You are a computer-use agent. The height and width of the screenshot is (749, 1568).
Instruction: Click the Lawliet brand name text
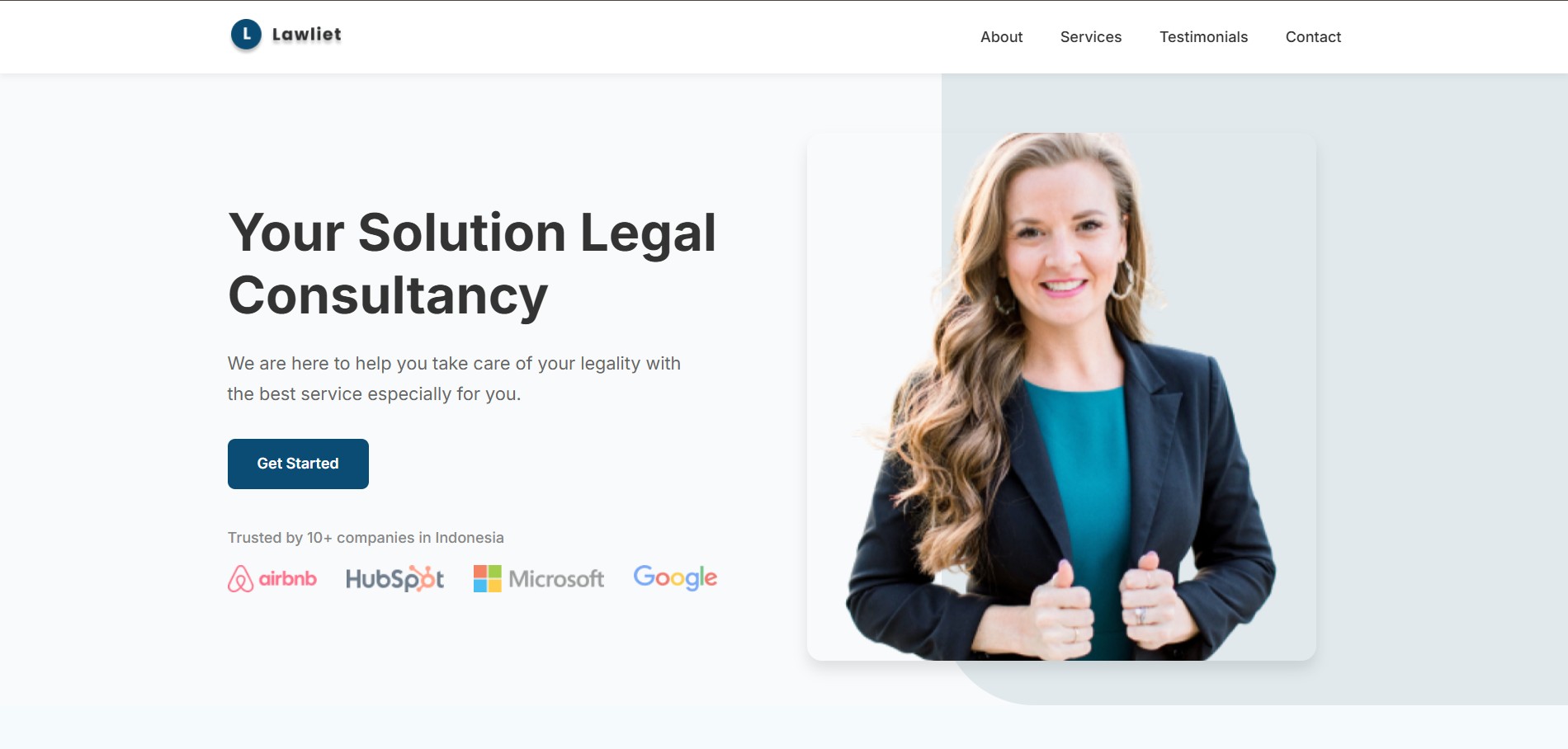point(306,35)
